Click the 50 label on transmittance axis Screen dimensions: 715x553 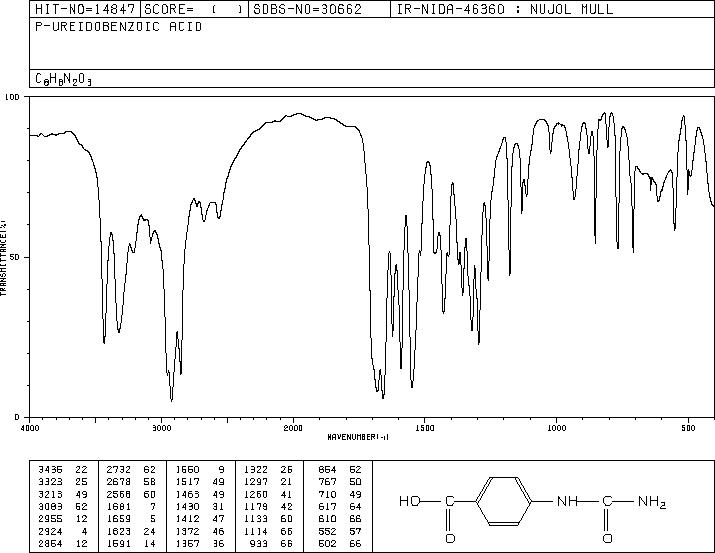coord(16,257)
